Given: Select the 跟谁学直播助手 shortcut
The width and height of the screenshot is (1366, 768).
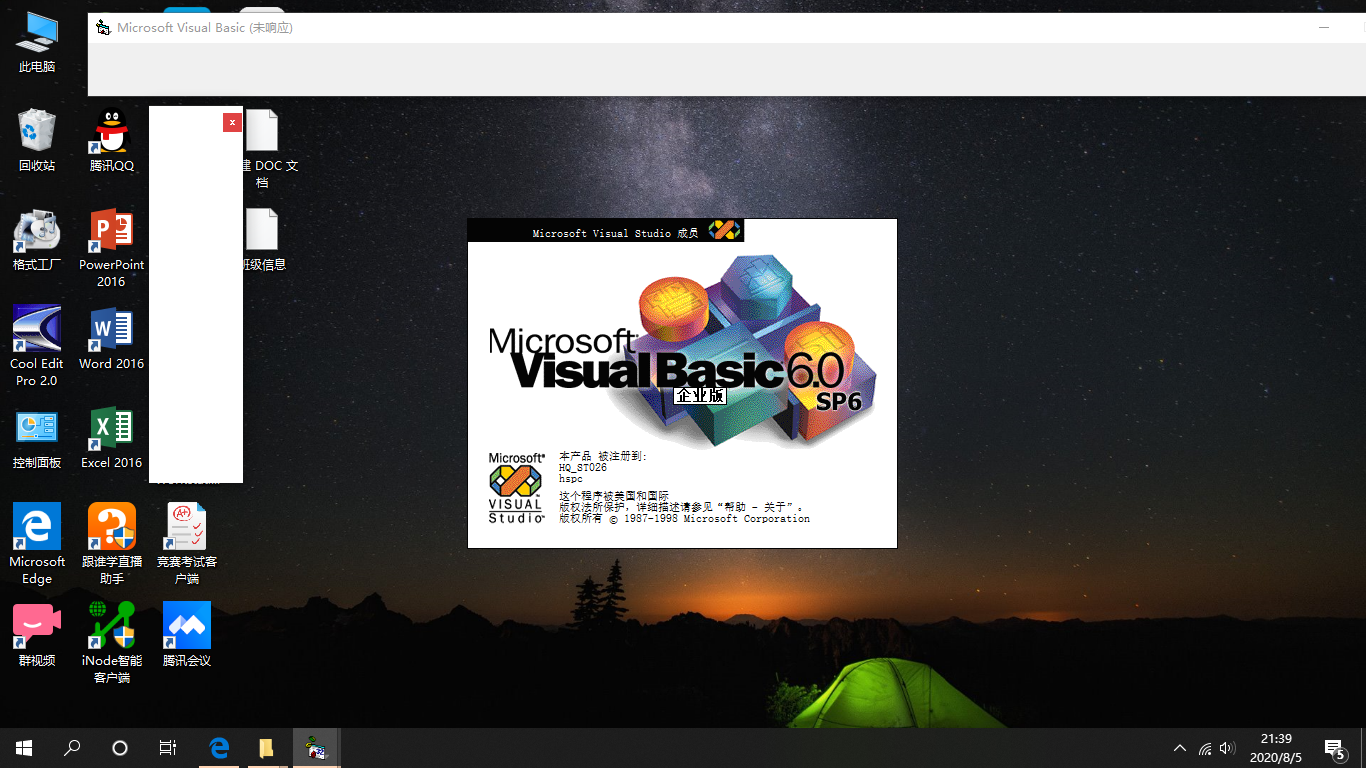Looking at the screenshot, I should tap(111, 545).
